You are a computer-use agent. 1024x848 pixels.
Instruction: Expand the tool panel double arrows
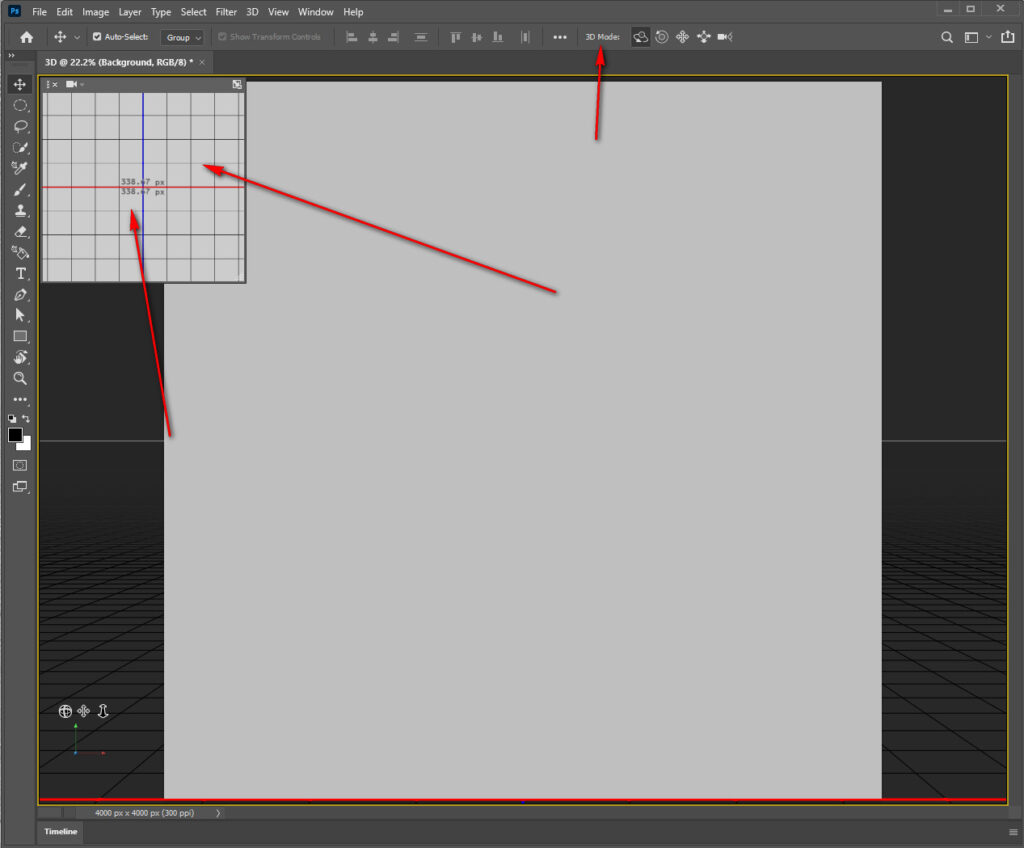tap(11, 56)
